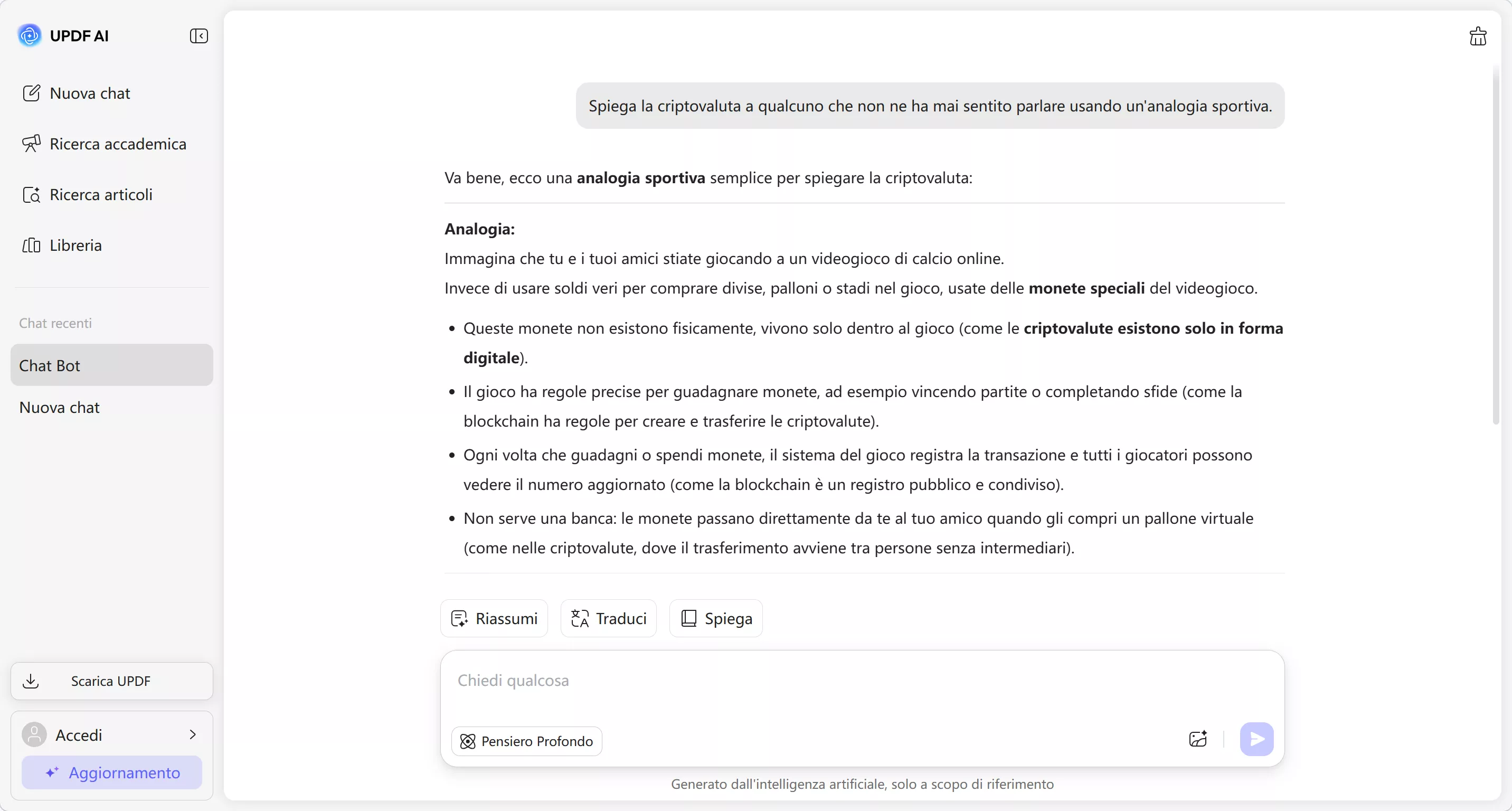Image resolution: width=1512 pixels, height=811 pixels.
Task: Select the Chat Bot conversation
Action: 110,365
